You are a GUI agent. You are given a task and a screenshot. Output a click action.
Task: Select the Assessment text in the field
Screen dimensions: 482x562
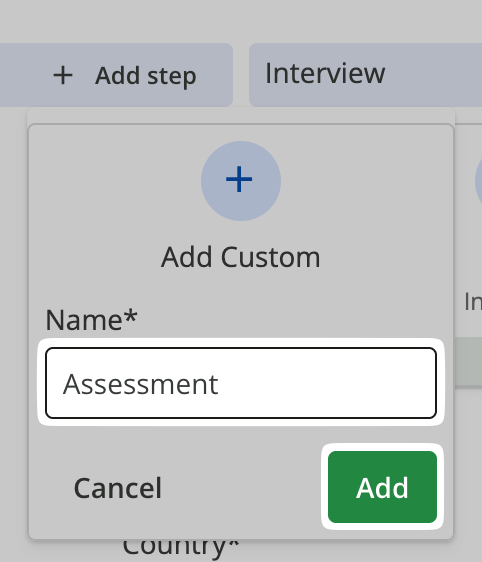tap(140, 384)
